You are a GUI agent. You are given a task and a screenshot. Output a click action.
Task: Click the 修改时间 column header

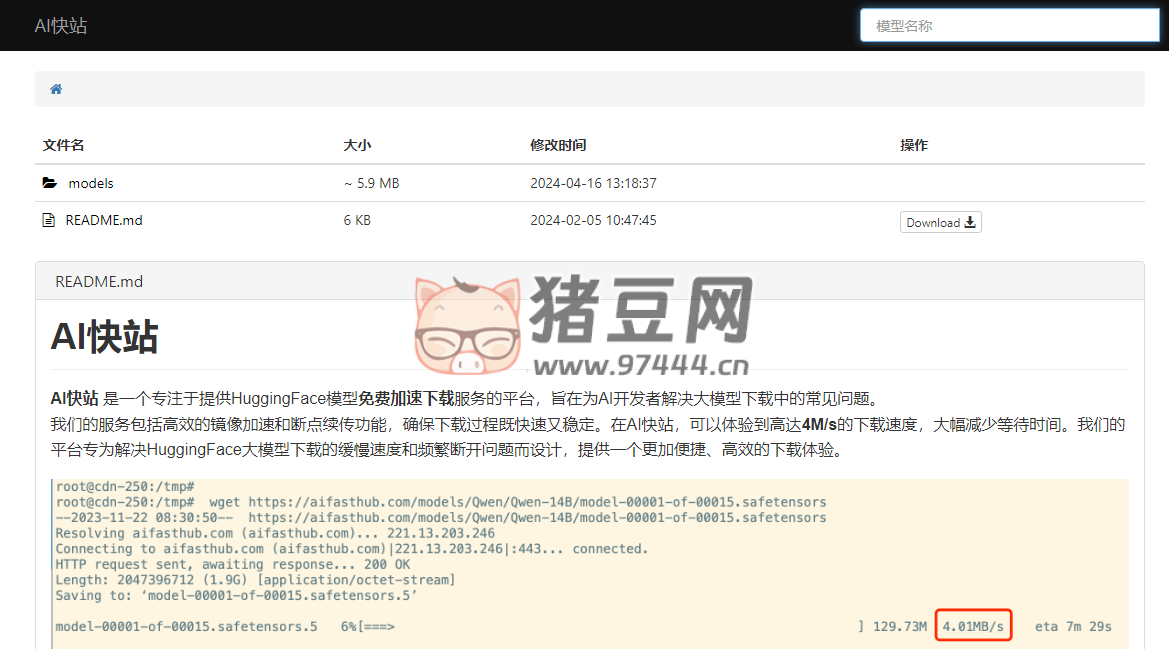558,145
